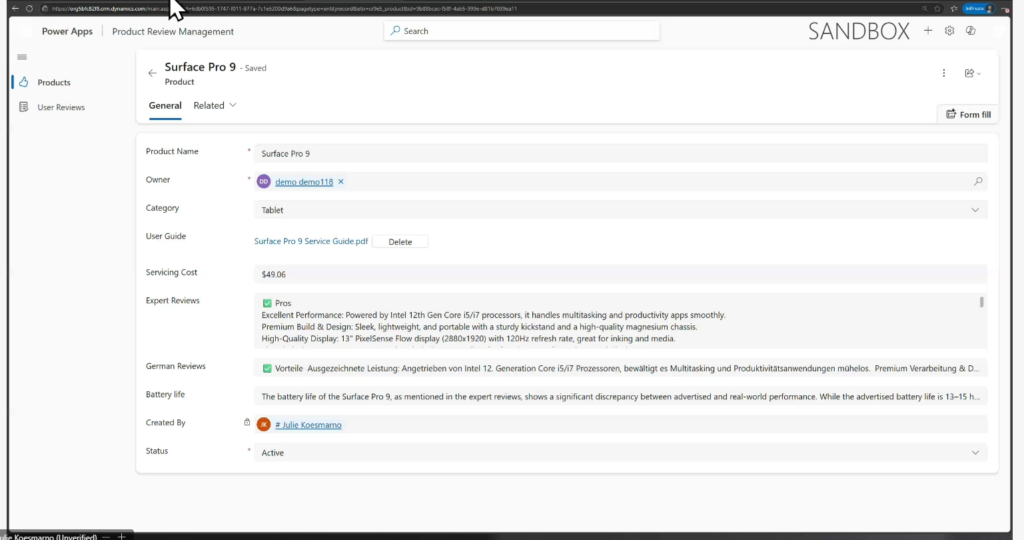Click the Product Name field
The height and width of the screenshot is (540, 1024).
tap(620, 153)
